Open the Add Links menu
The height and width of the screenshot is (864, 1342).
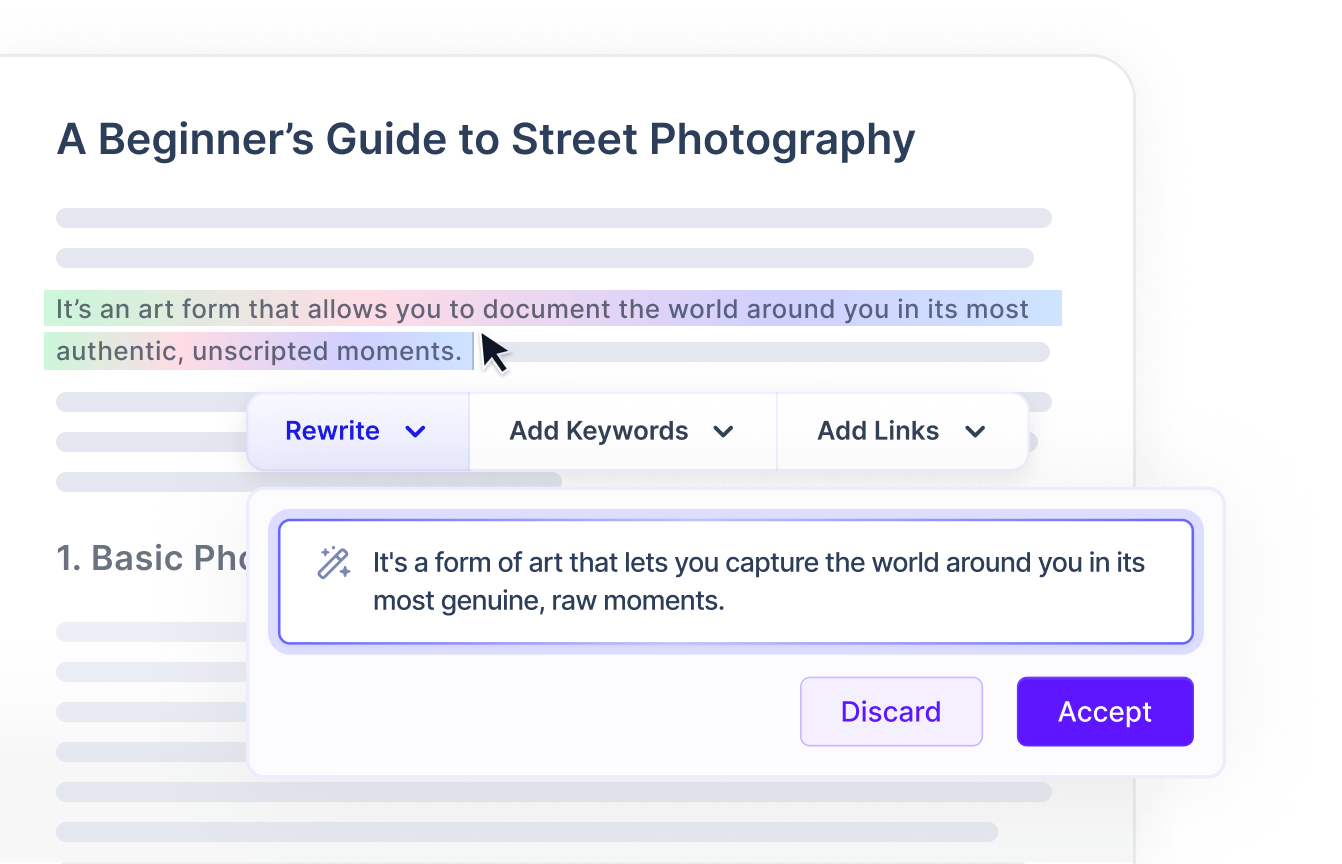tap(902, 431)
